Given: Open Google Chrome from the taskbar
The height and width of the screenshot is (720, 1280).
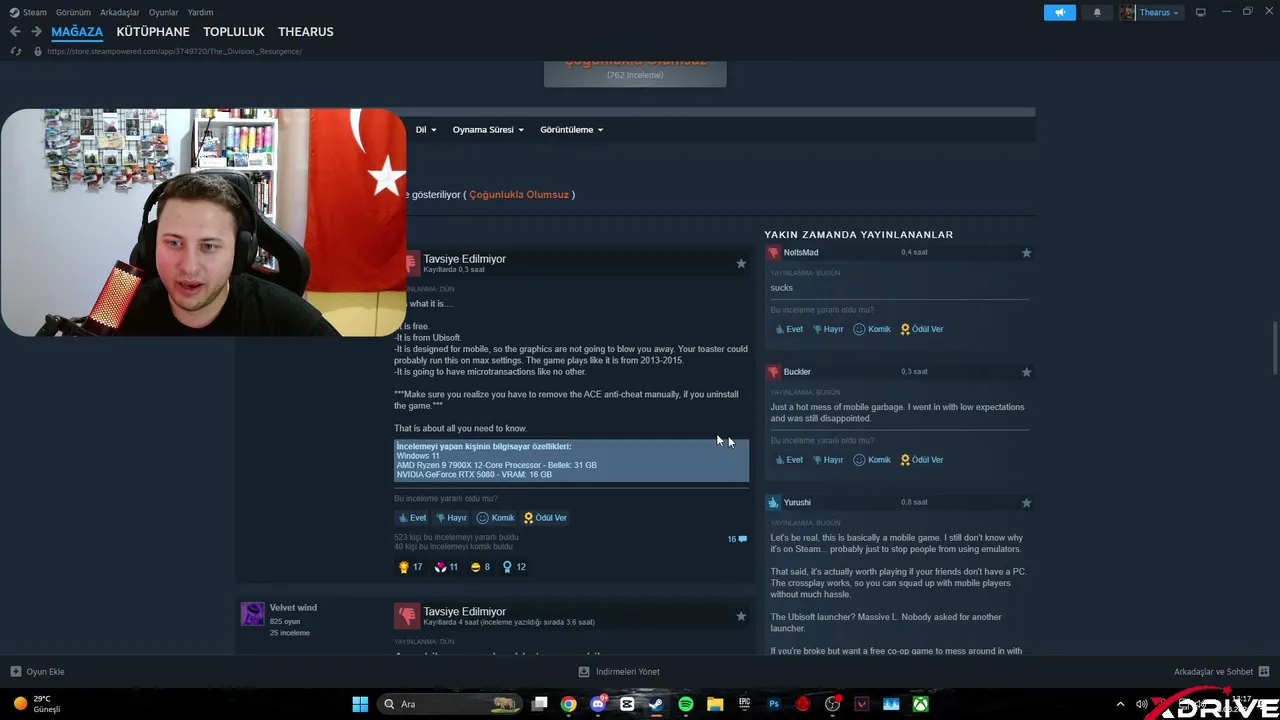Looking at the screenshot, I should pos(568,704).
